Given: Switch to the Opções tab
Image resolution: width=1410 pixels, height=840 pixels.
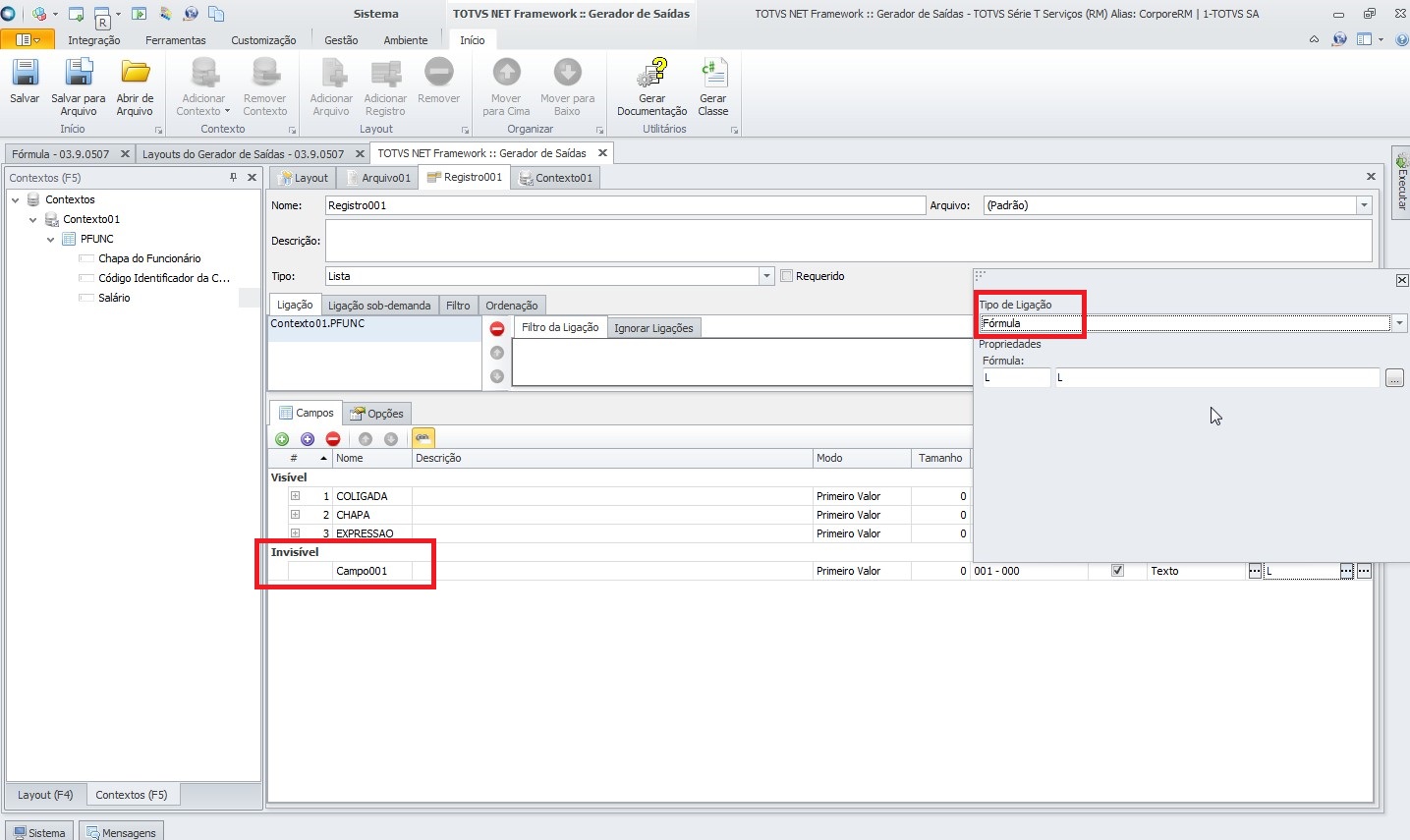Looking at the screenshot, I should [x=377, y=414].
